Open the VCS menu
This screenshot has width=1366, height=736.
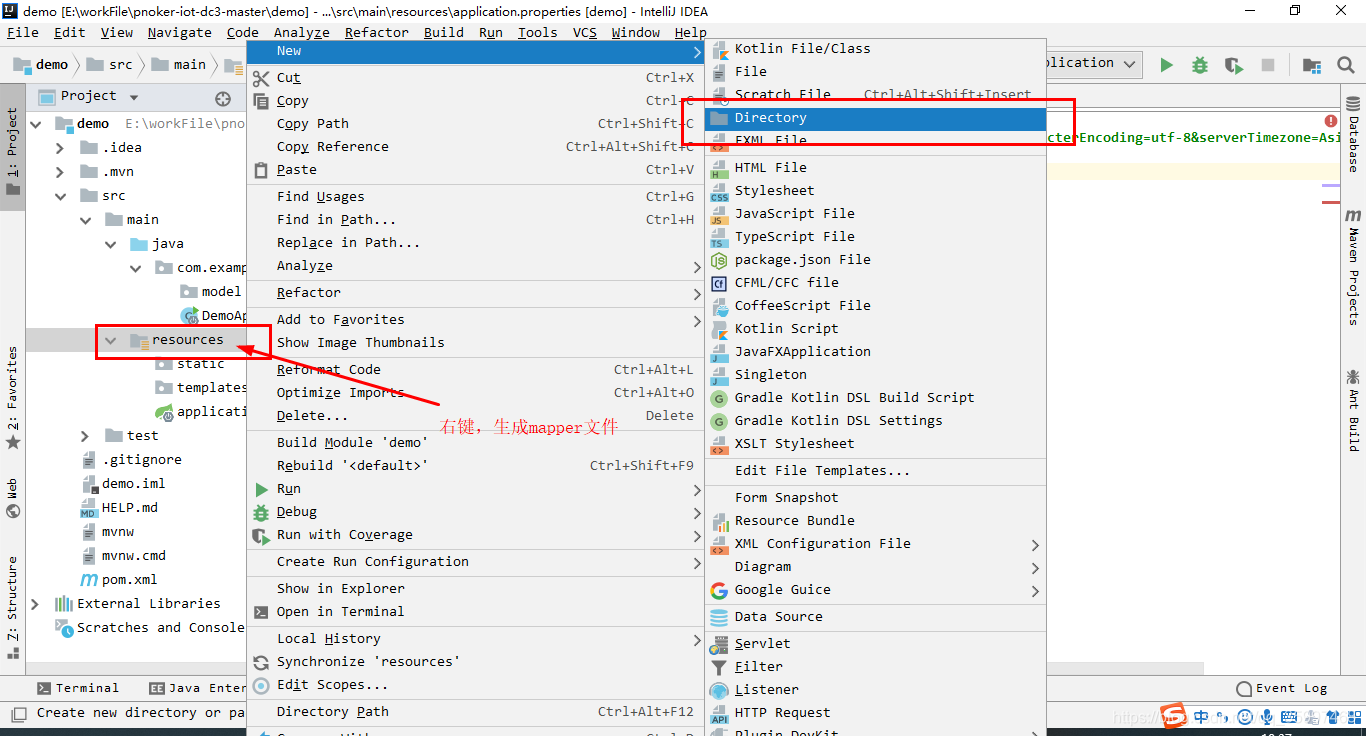(x=585, y=32)
